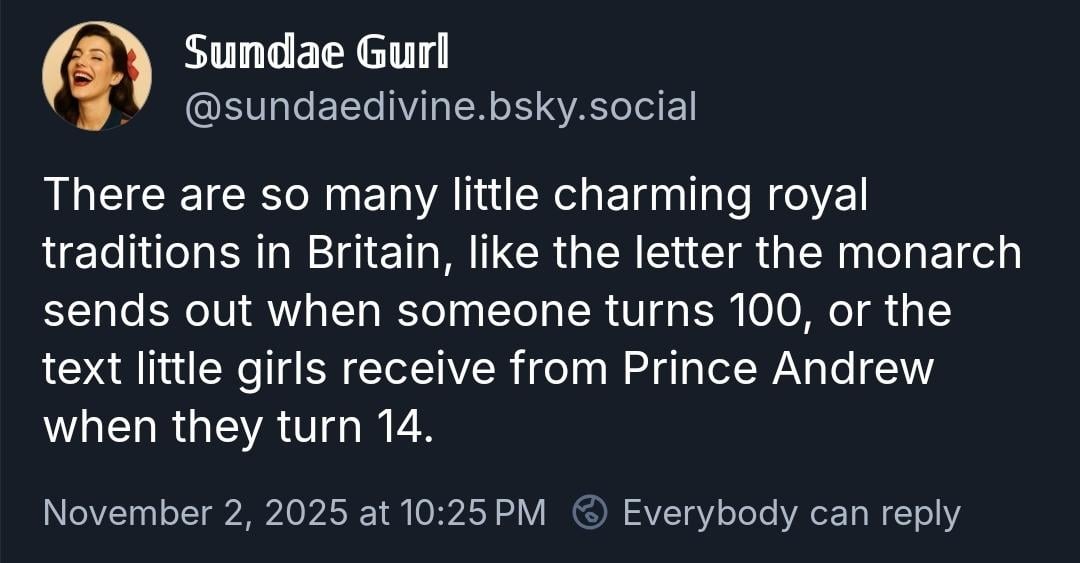Open the @sundaedivine.bsky.social handle link
Screen dimensions: 1080x563
coord(439,105)
